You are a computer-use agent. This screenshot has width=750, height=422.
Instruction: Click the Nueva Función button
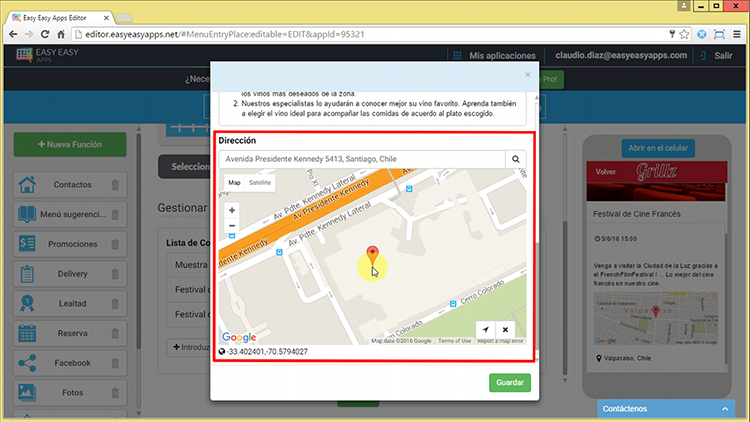click(x=70, y=145)
